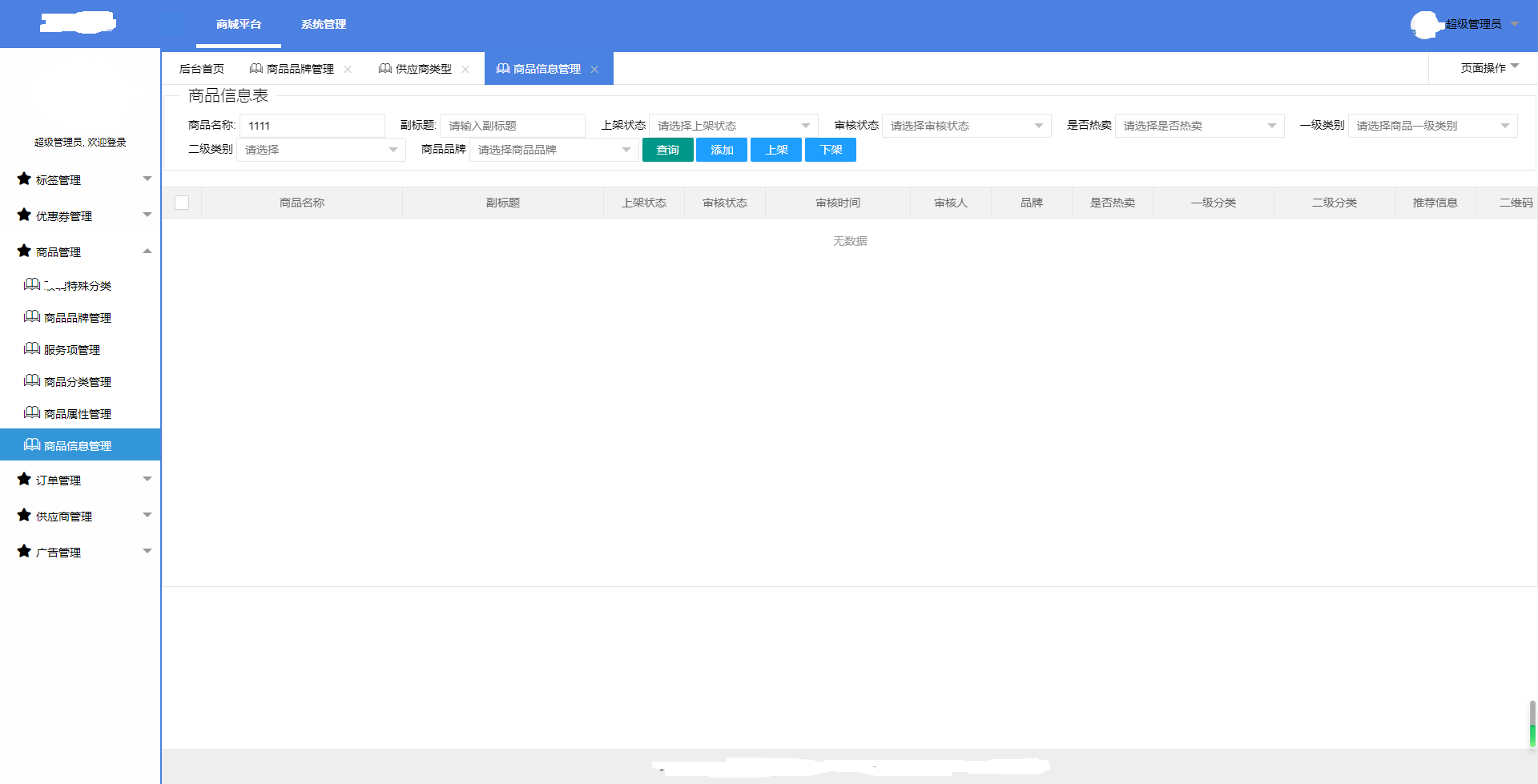Tick the select-all checkbox in table header
The width and height of the screenshot is (1538, 784).
click(182, 203)
